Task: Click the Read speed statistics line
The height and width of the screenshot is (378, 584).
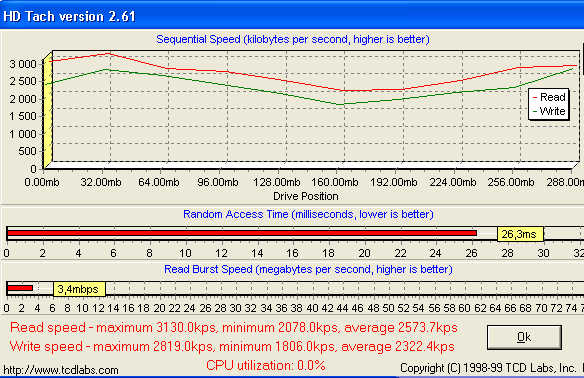Action: 234,327
